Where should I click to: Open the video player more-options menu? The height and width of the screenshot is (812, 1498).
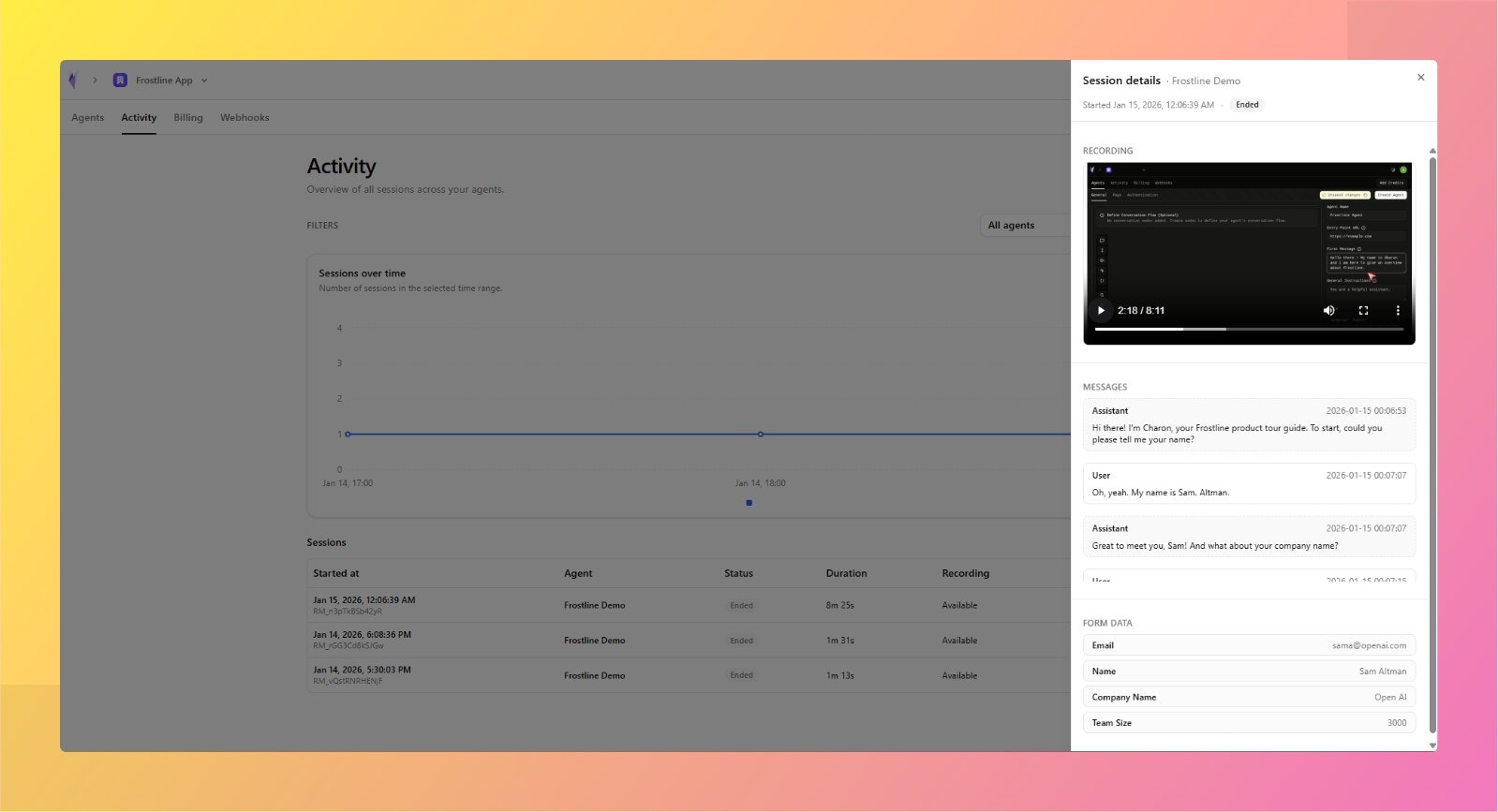pyautogui.click(x=1398, y=310)
